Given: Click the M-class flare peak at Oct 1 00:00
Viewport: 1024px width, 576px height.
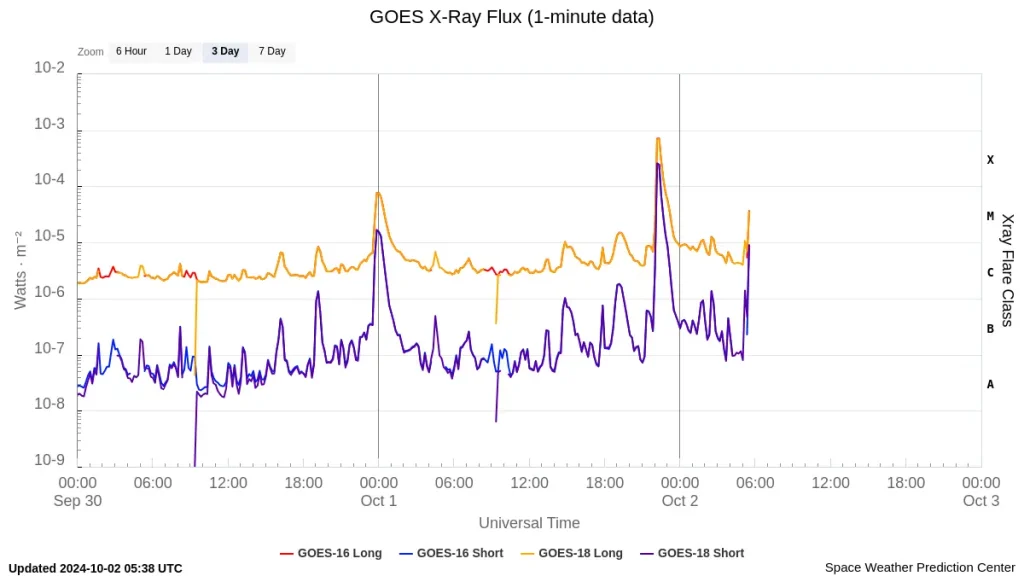Looking at the screenshot, I should [378, 192].
